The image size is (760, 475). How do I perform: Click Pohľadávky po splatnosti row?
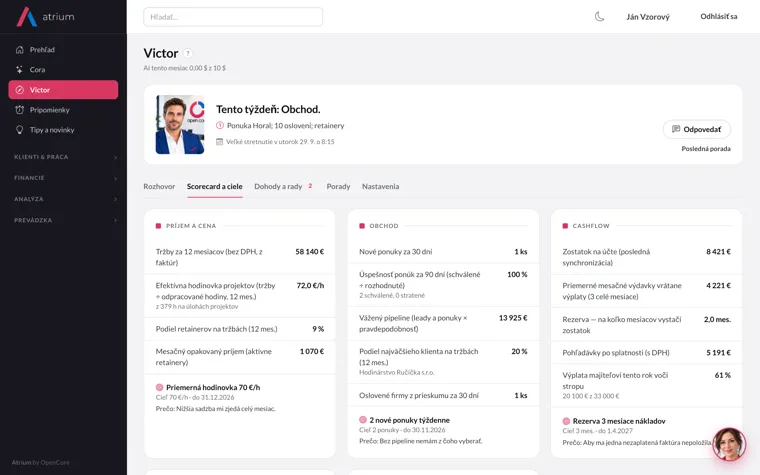(647, 353)
